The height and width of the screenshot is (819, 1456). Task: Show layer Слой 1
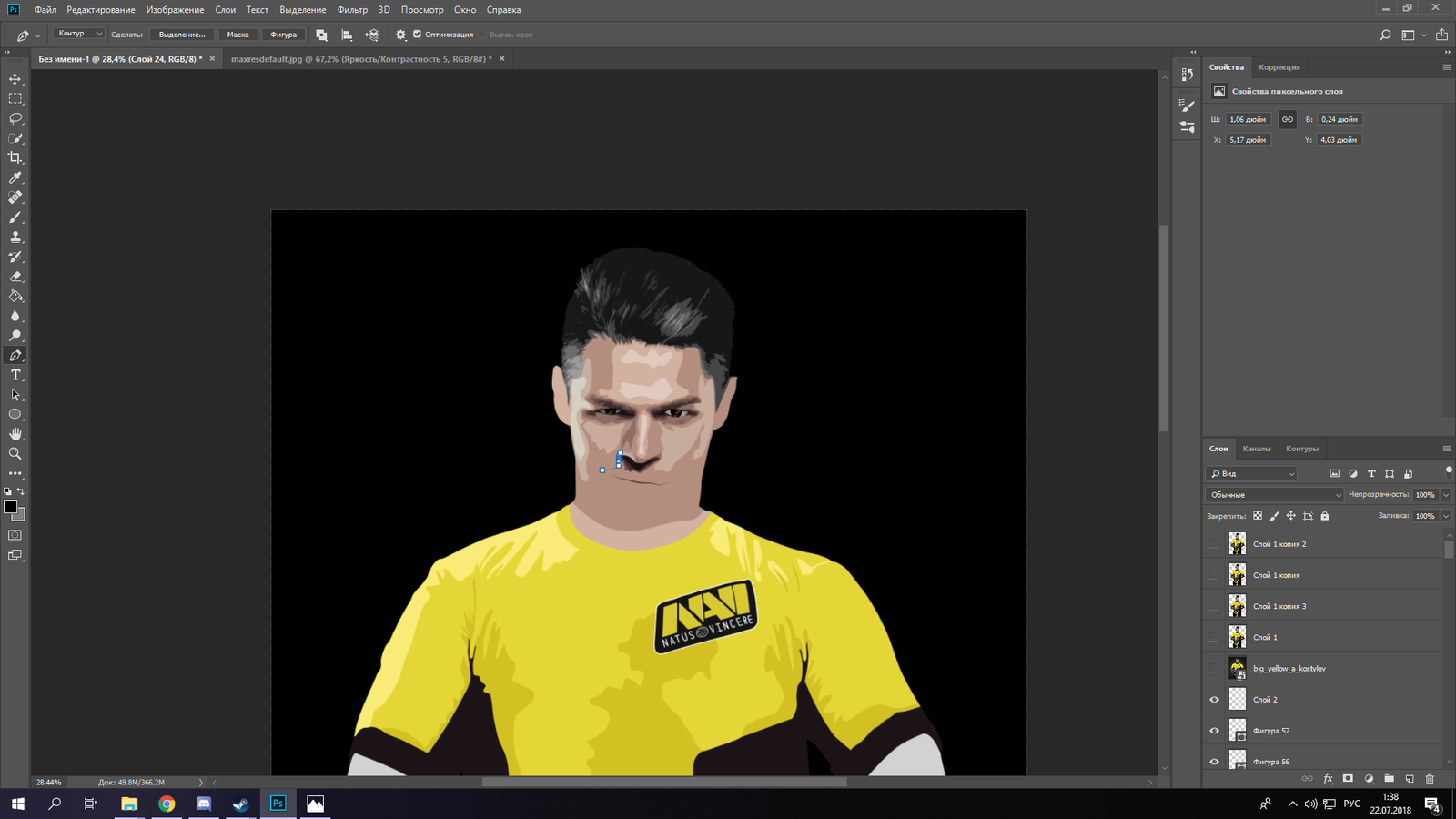(x=1214, y=637)
